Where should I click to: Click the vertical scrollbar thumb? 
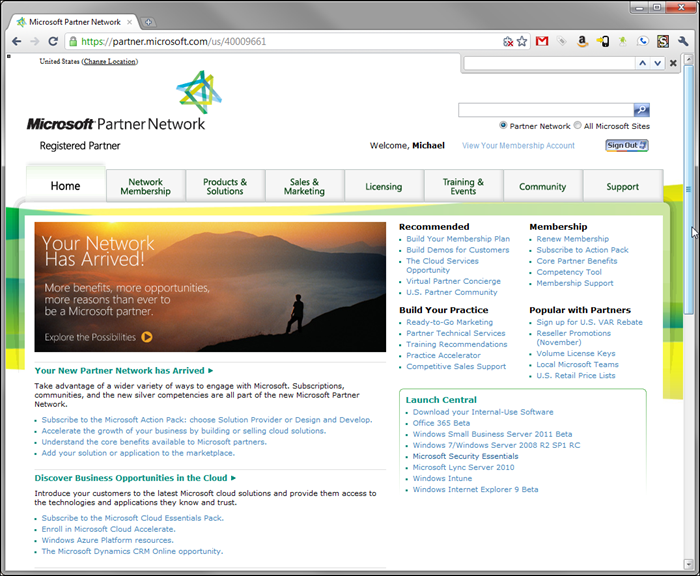coord(688,189)
